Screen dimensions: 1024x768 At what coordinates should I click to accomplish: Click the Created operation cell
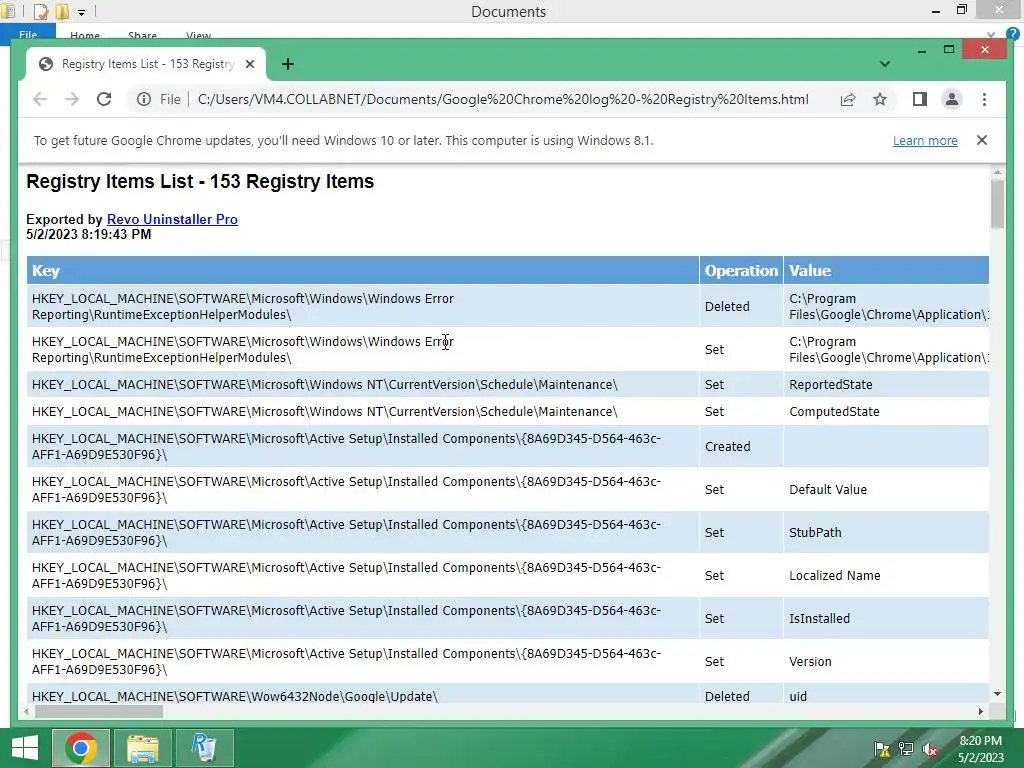point(741,447)
